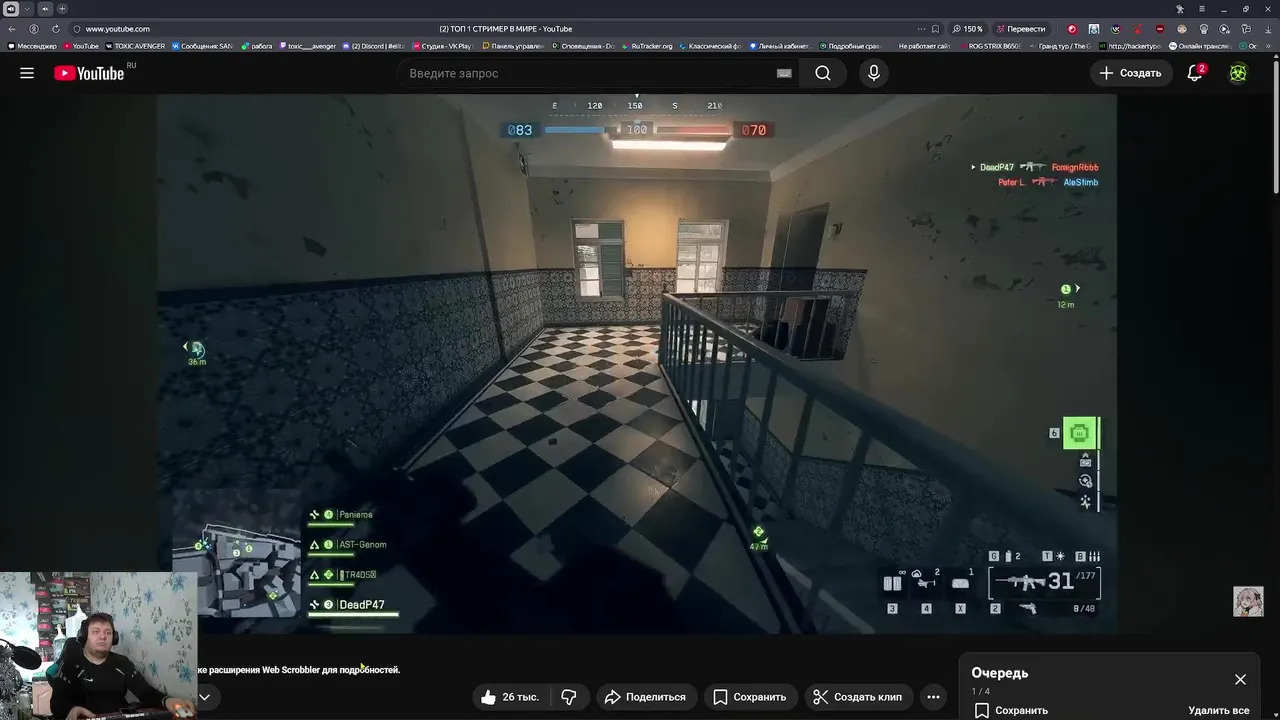Viewport: 1280px width, 720px height.
Task: Click the 'Перевести' translate button
Action: pyautogui.click(x=1021, y=29)
